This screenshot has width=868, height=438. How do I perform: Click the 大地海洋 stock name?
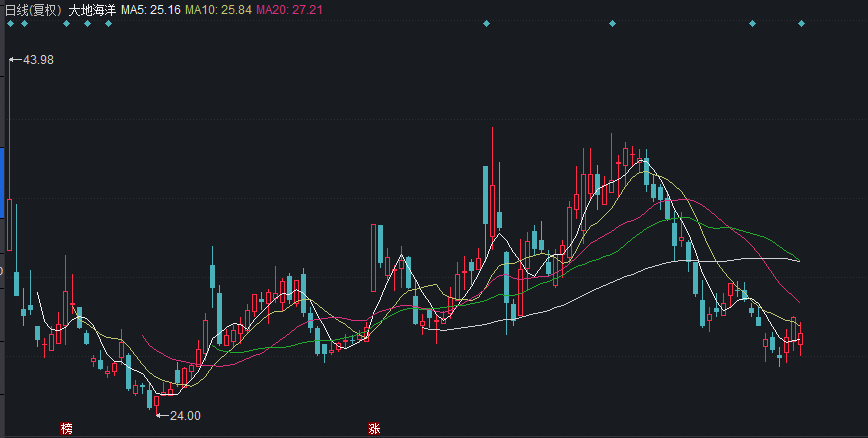pyautogui.click(x=92, y=9)
